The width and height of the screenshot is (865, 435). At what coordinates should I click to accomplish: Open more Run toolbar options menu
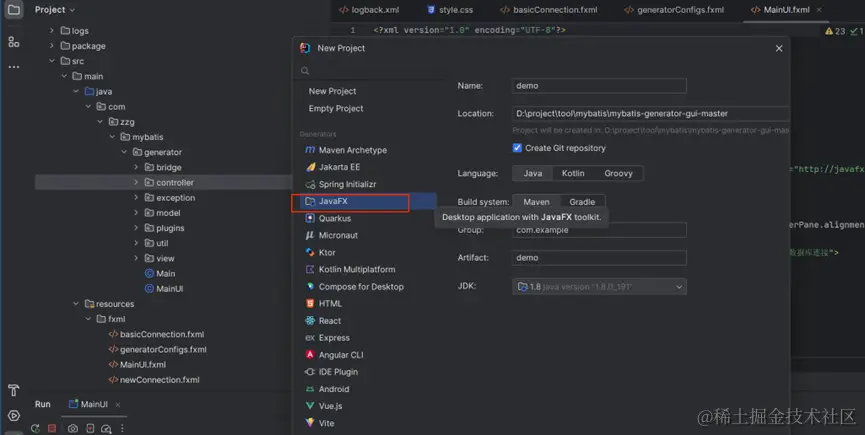pos(122,428)
